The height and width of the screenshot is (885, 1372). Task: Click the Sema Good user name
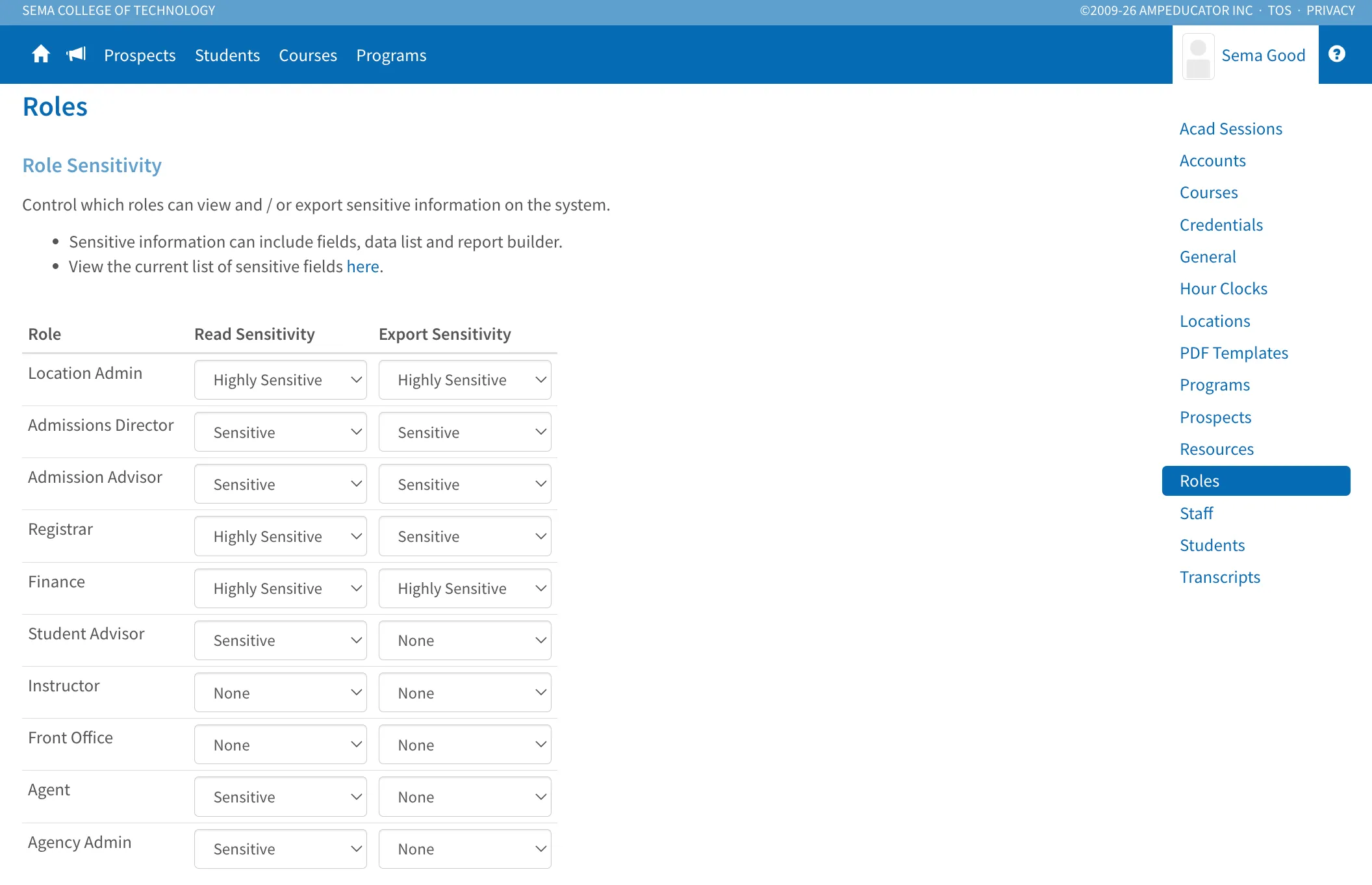pos(1263,55)
